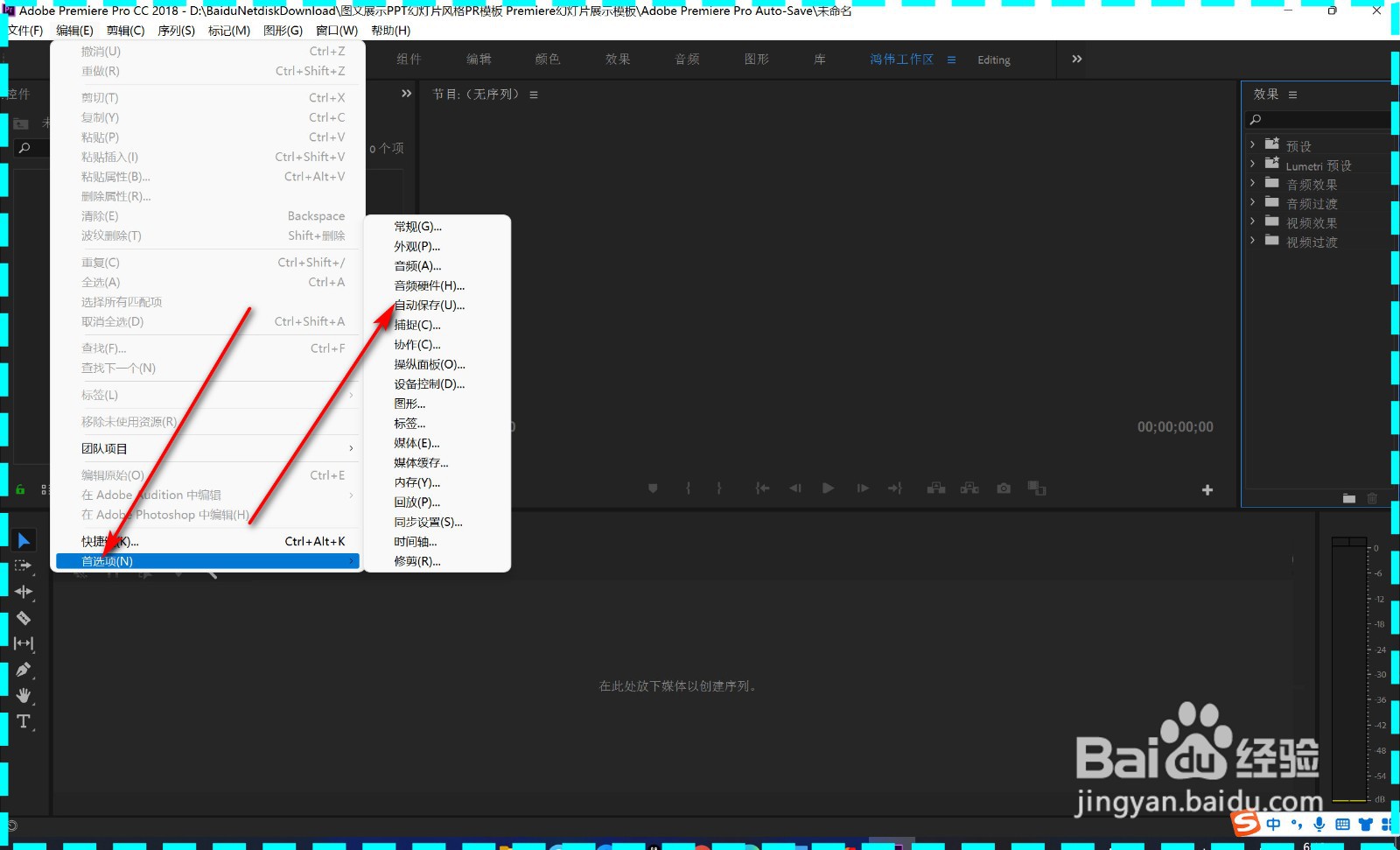Choose 快捷键(K)... from Edit menu

pyautogui.click(x=207, y=541)
